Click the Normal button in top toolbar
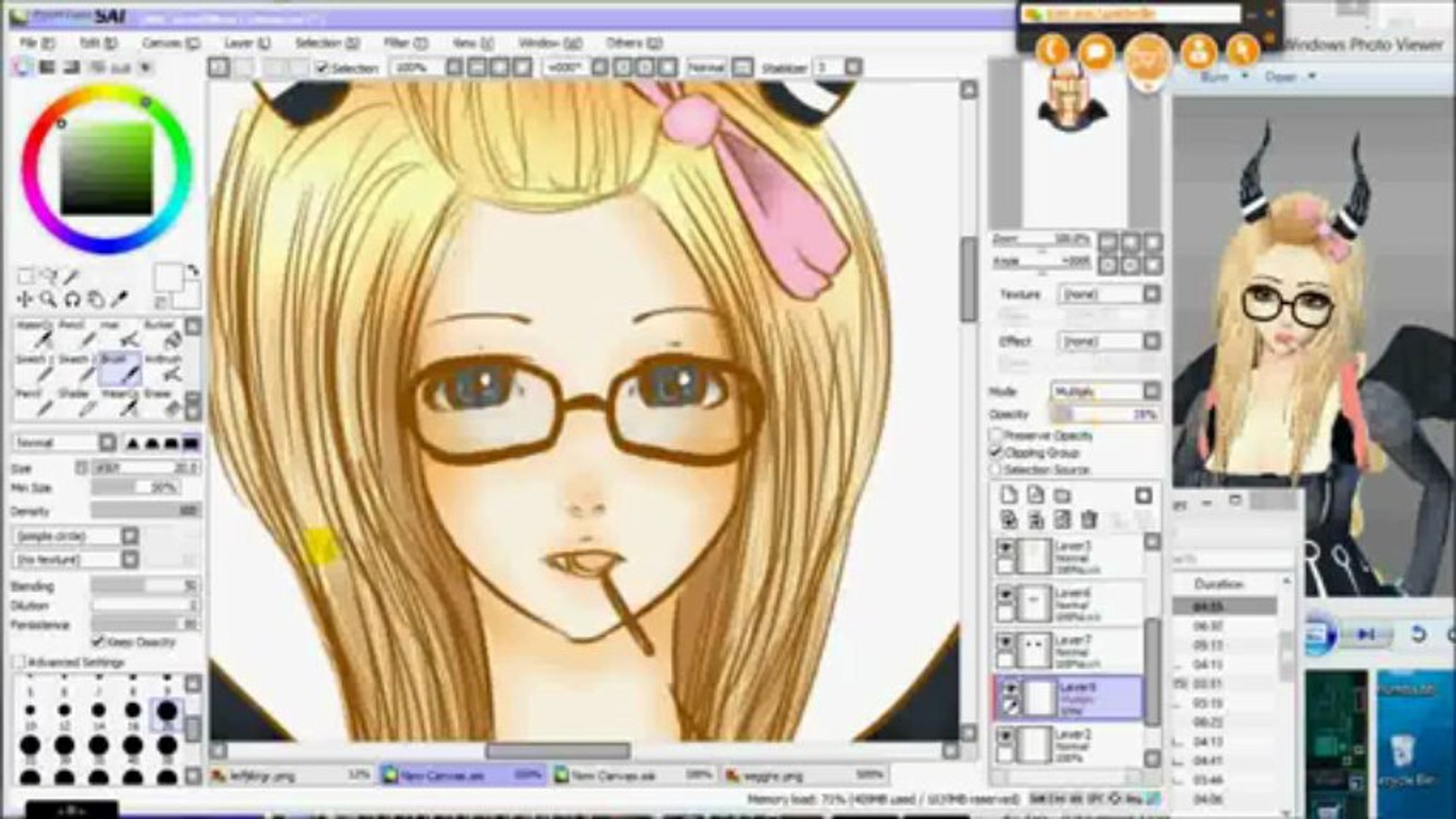This screenshot has height=819, width=1456. pyautogui.click(x=706, y=67)
